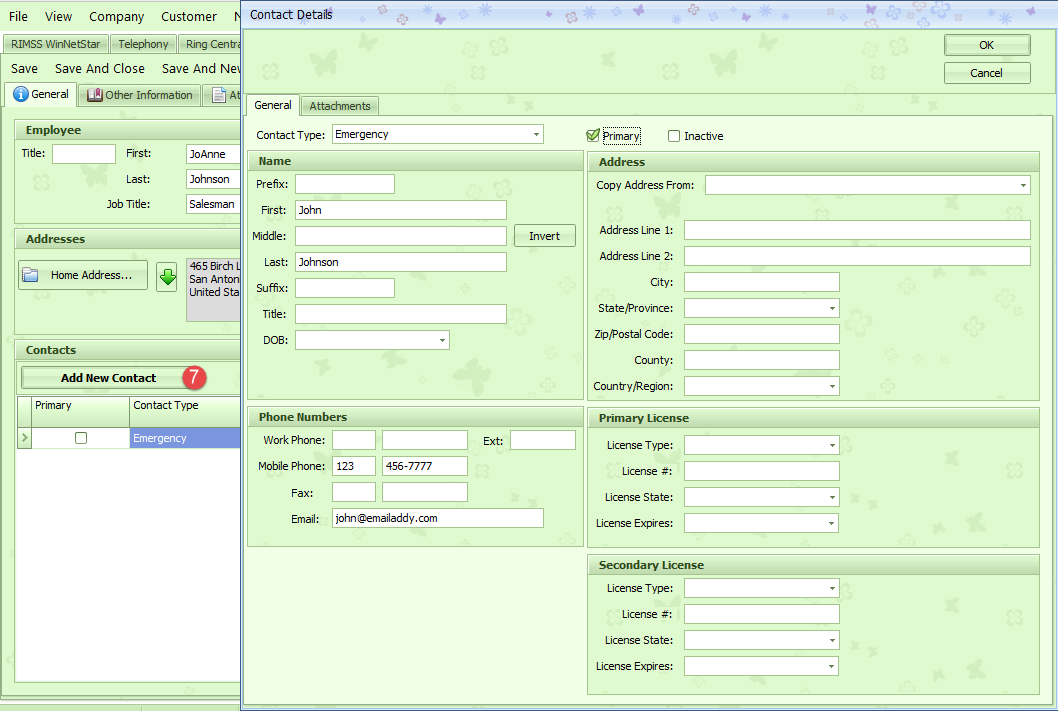Click the Home Address folder button
This screenshot has width=1058, height=711.
pos(83,275)
